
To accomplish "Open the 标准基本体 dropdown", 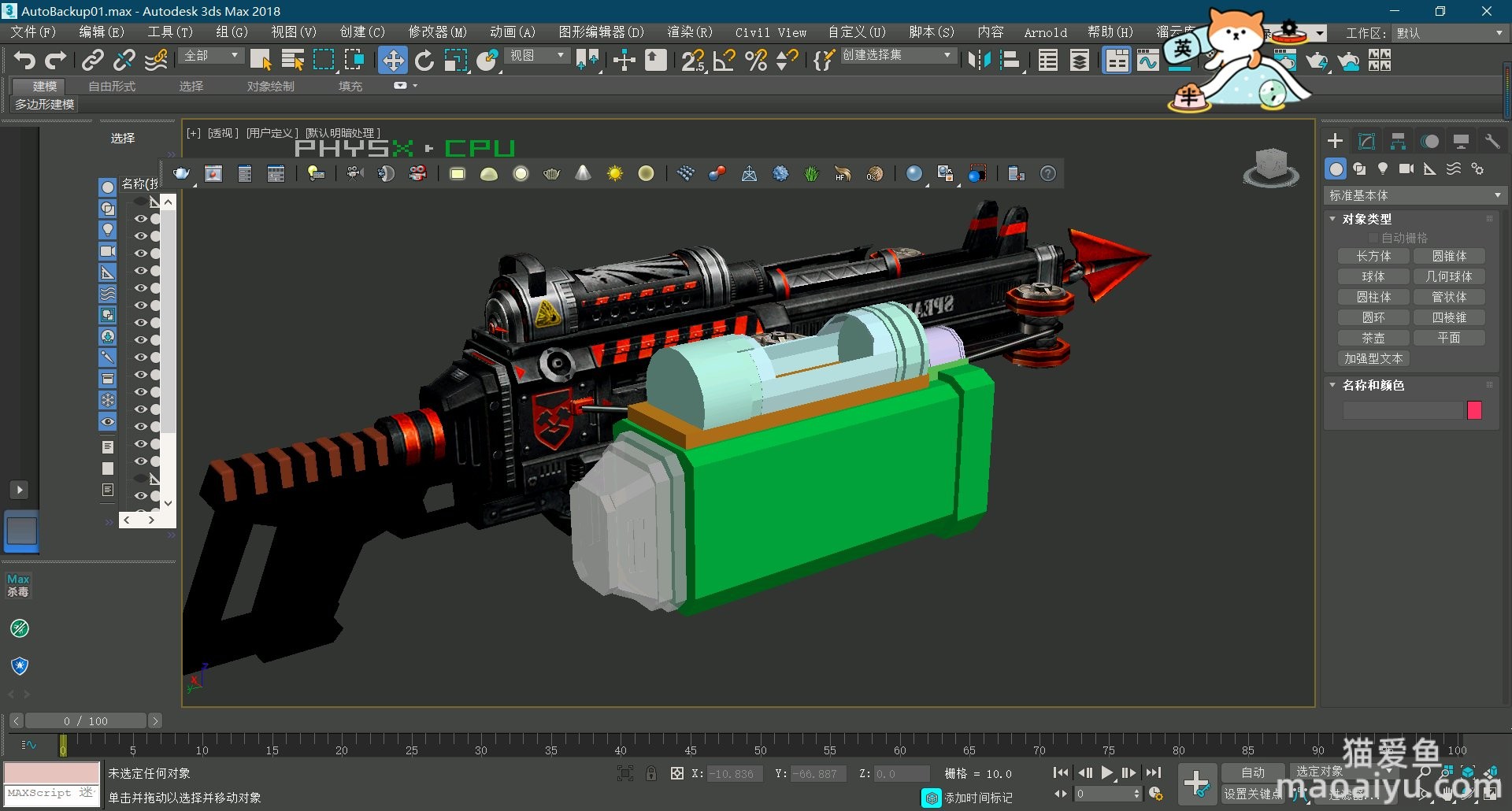I will [x=1414, y=195].
